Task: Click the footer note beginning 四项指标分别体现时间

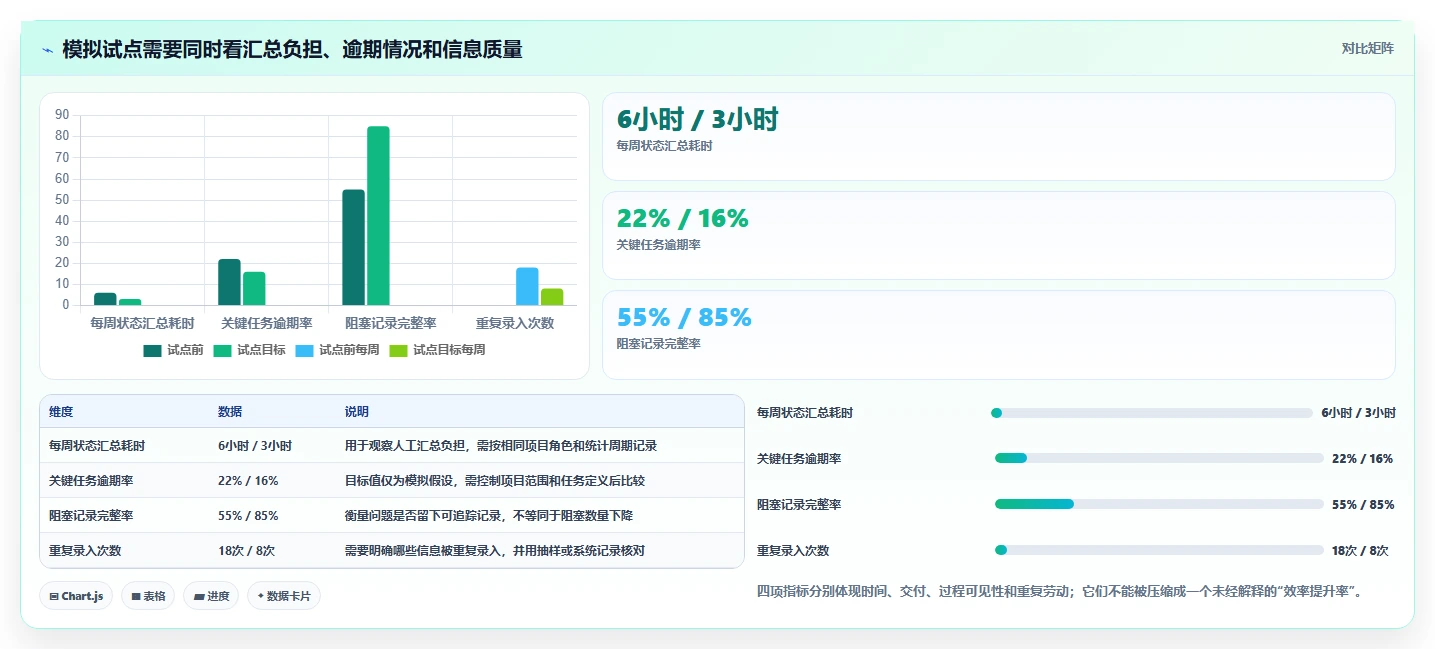Action: pos(1060,592)
